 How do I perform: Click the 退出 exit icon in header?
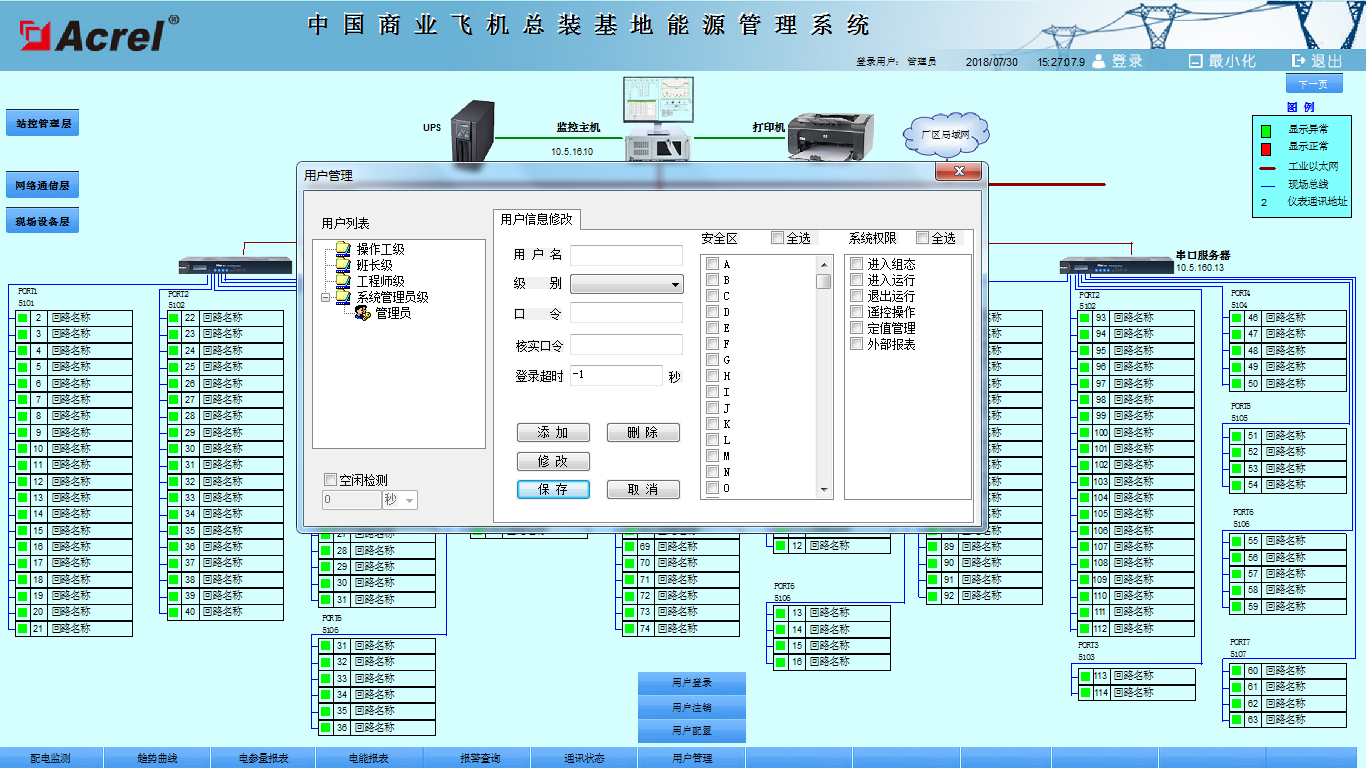pos(1298,61)
